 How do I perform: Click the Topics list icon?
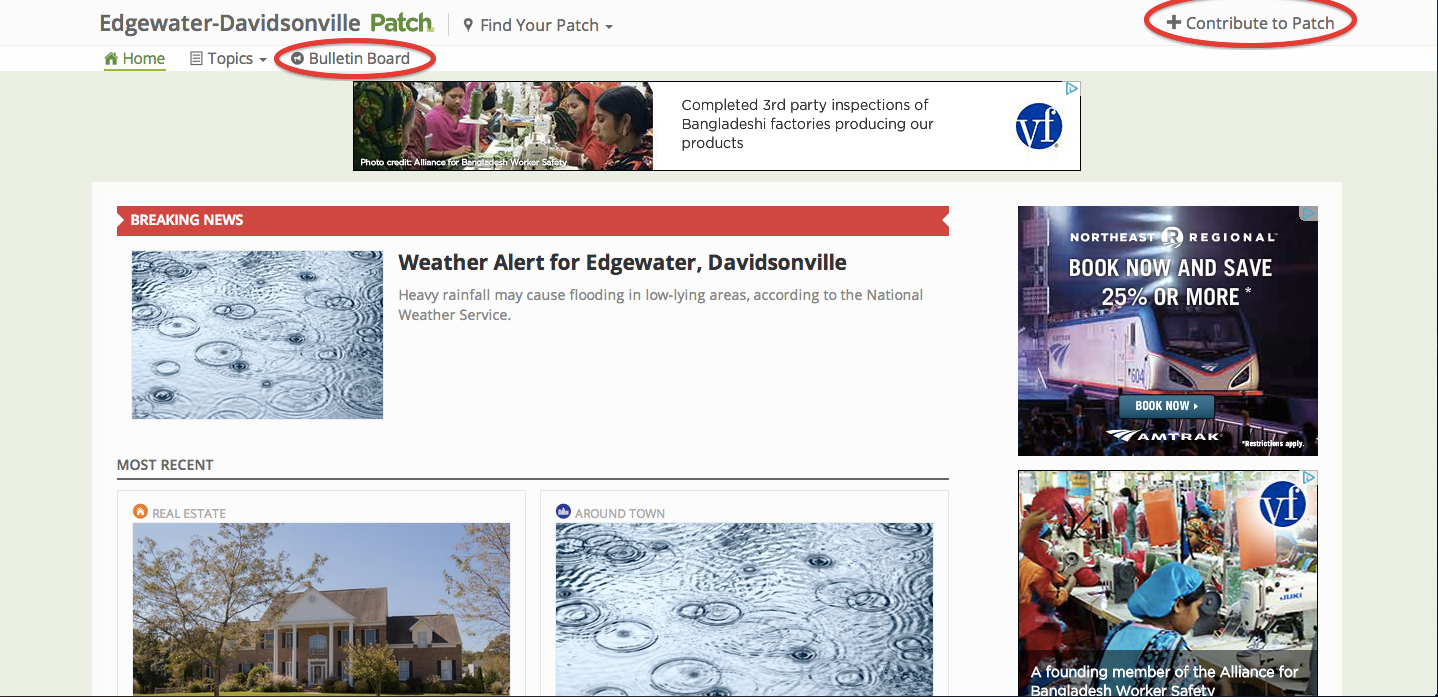pyautogui.click(x=196, y=59)
